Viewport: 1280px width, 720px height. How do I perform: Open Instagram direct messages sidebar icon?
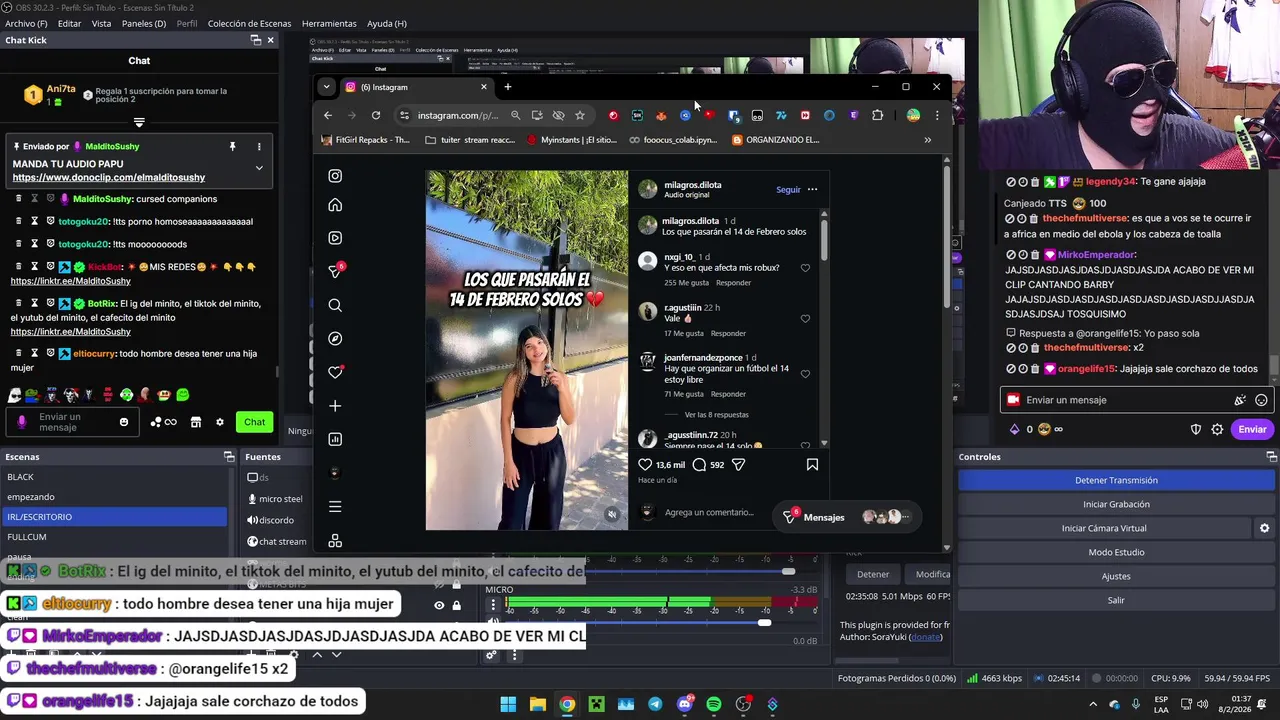335,271
